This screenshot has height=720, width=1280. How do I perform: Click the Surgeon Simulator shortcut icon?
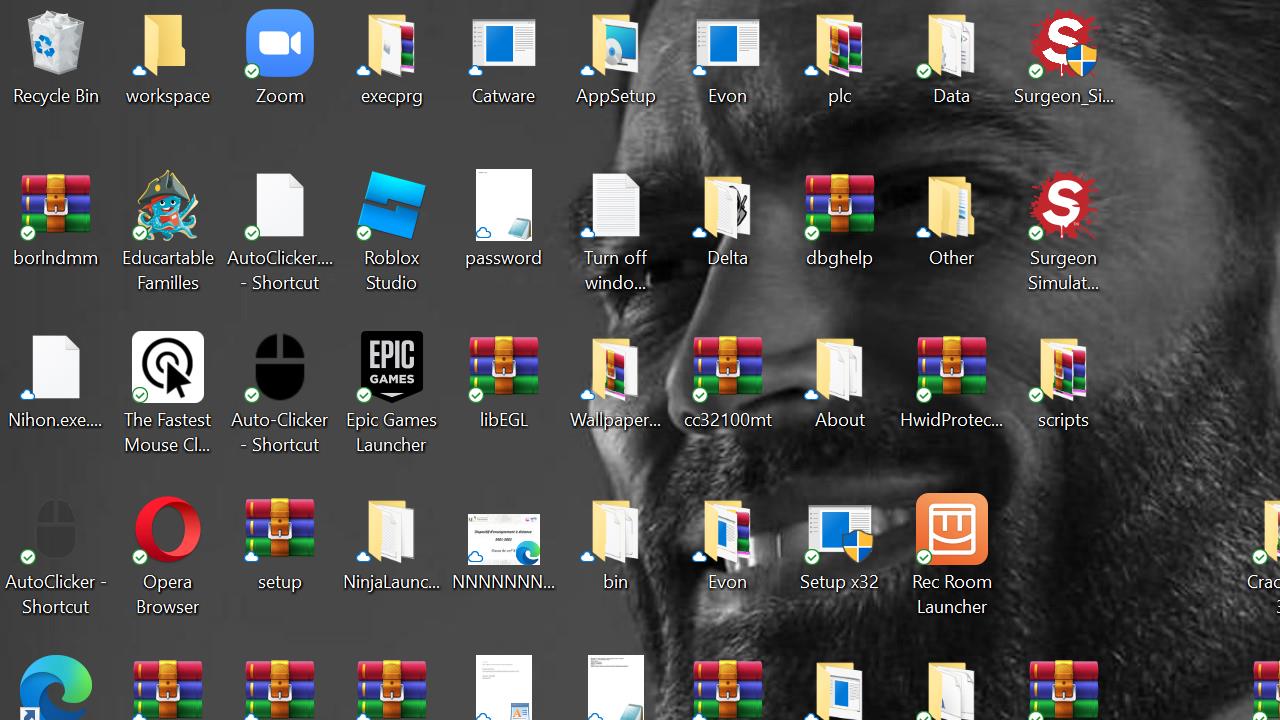pyautogui.click(x=1063, y=207)
